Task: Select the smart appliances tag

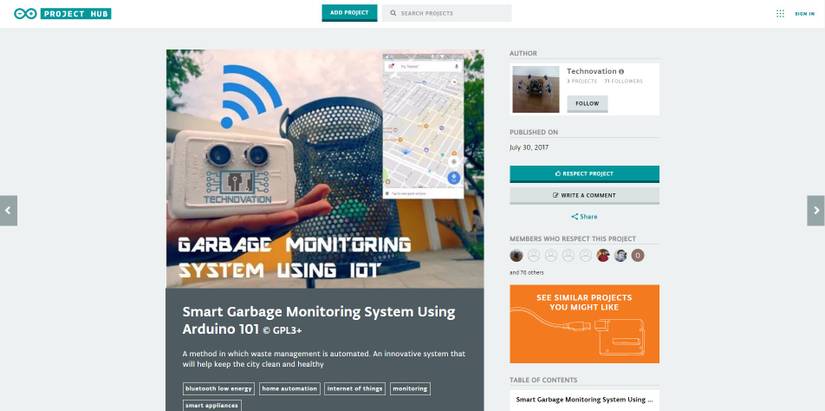Action: (212, 405)
